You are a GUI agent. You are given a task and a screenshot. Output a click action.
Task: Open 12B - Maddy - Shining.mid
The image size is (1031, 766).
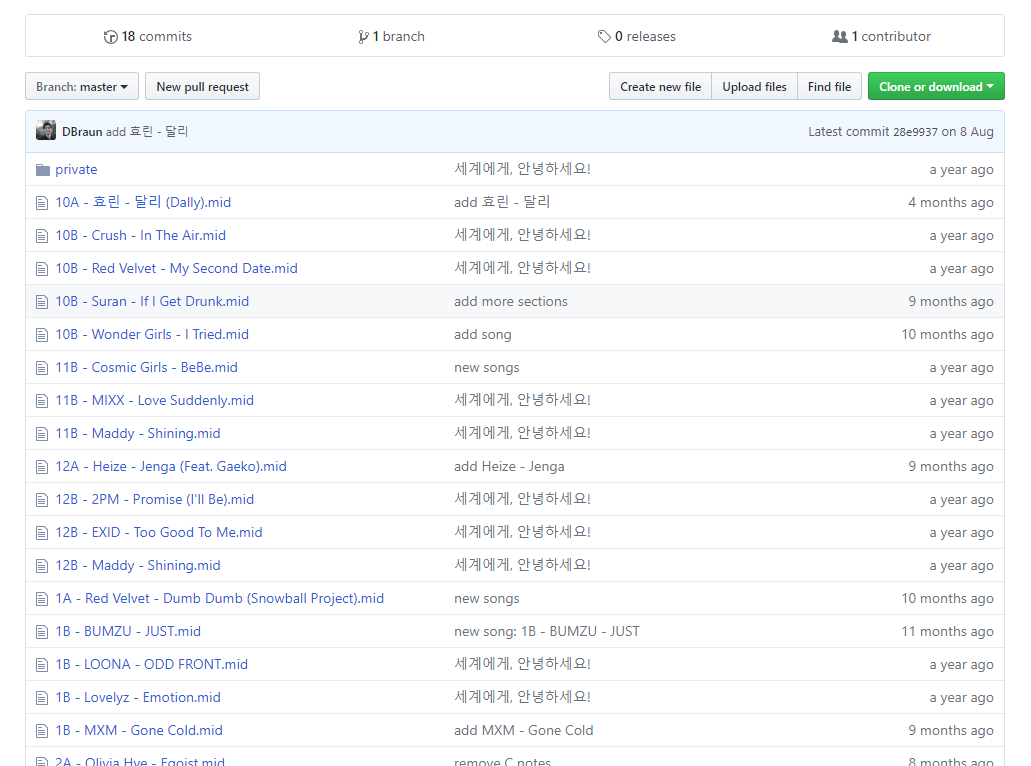coord(138,565)
